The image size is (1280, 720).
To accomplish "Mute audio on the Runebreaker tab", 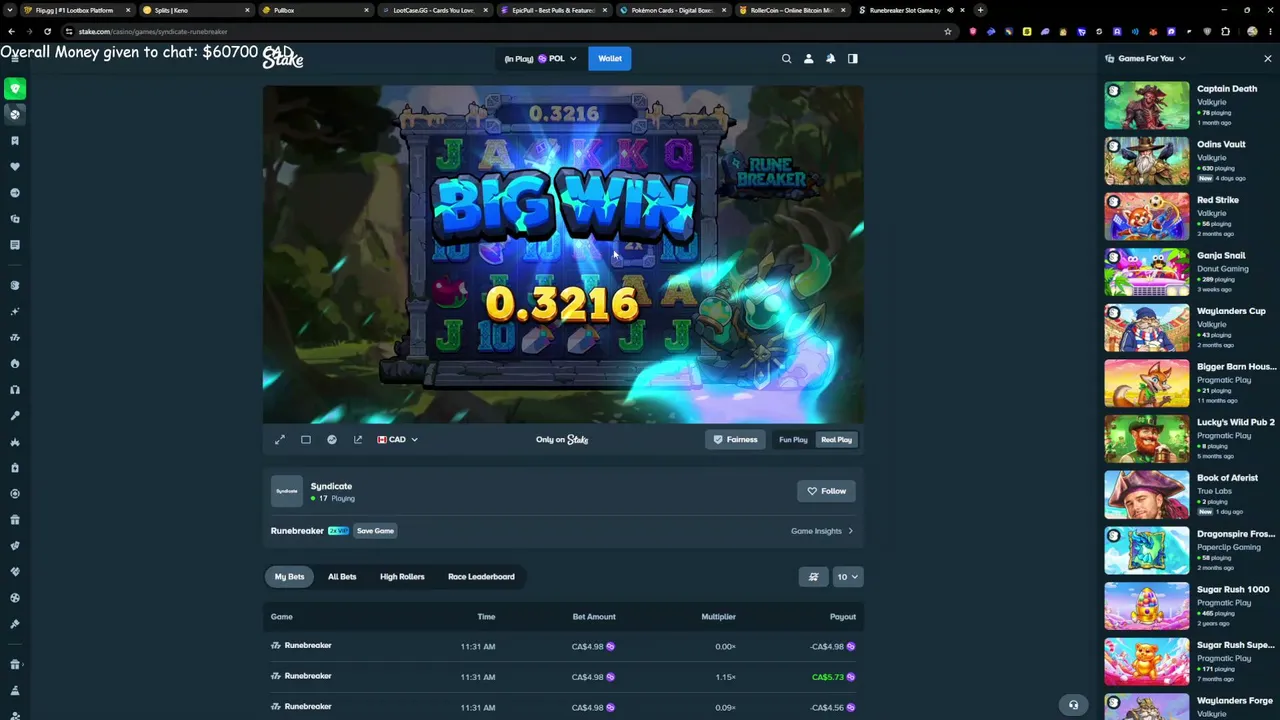I will click(951, 10).
